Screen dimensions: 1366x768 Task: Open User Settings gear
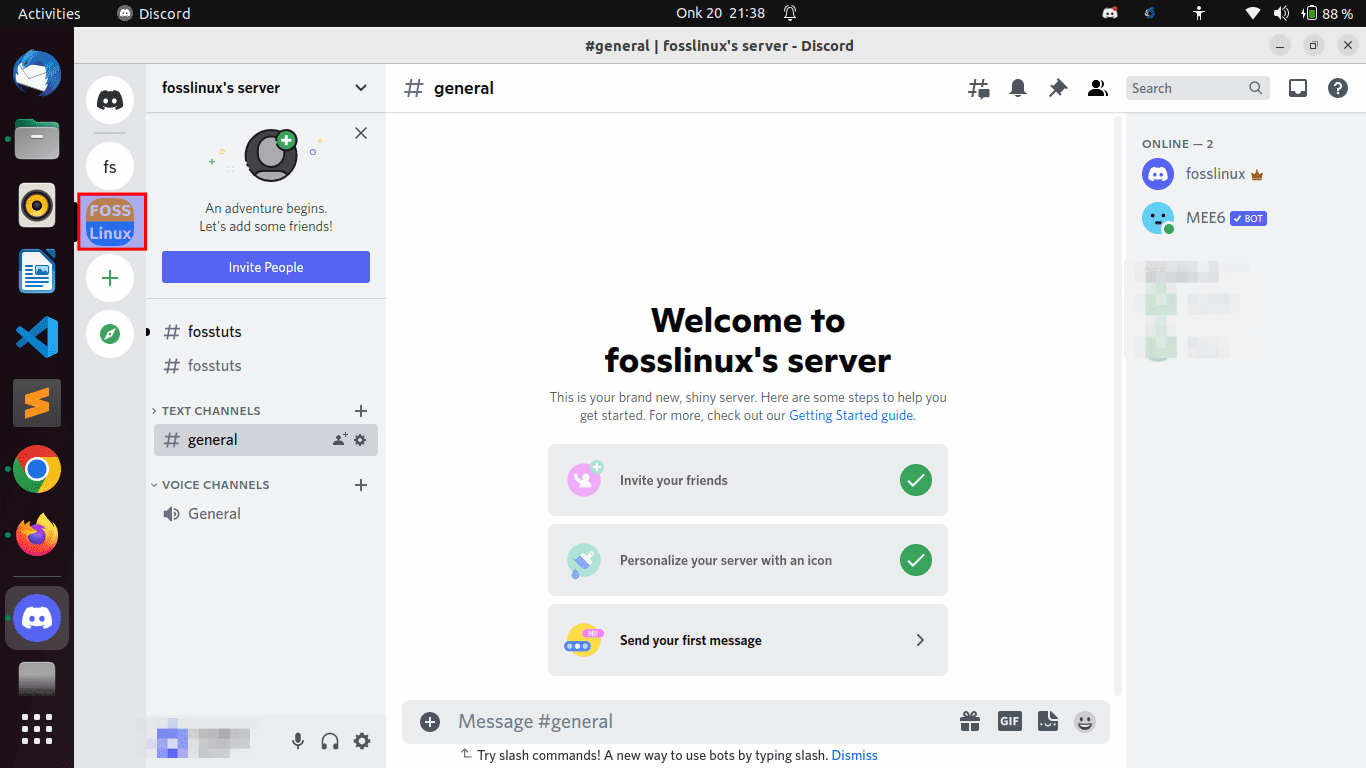[x=362, y=741]
